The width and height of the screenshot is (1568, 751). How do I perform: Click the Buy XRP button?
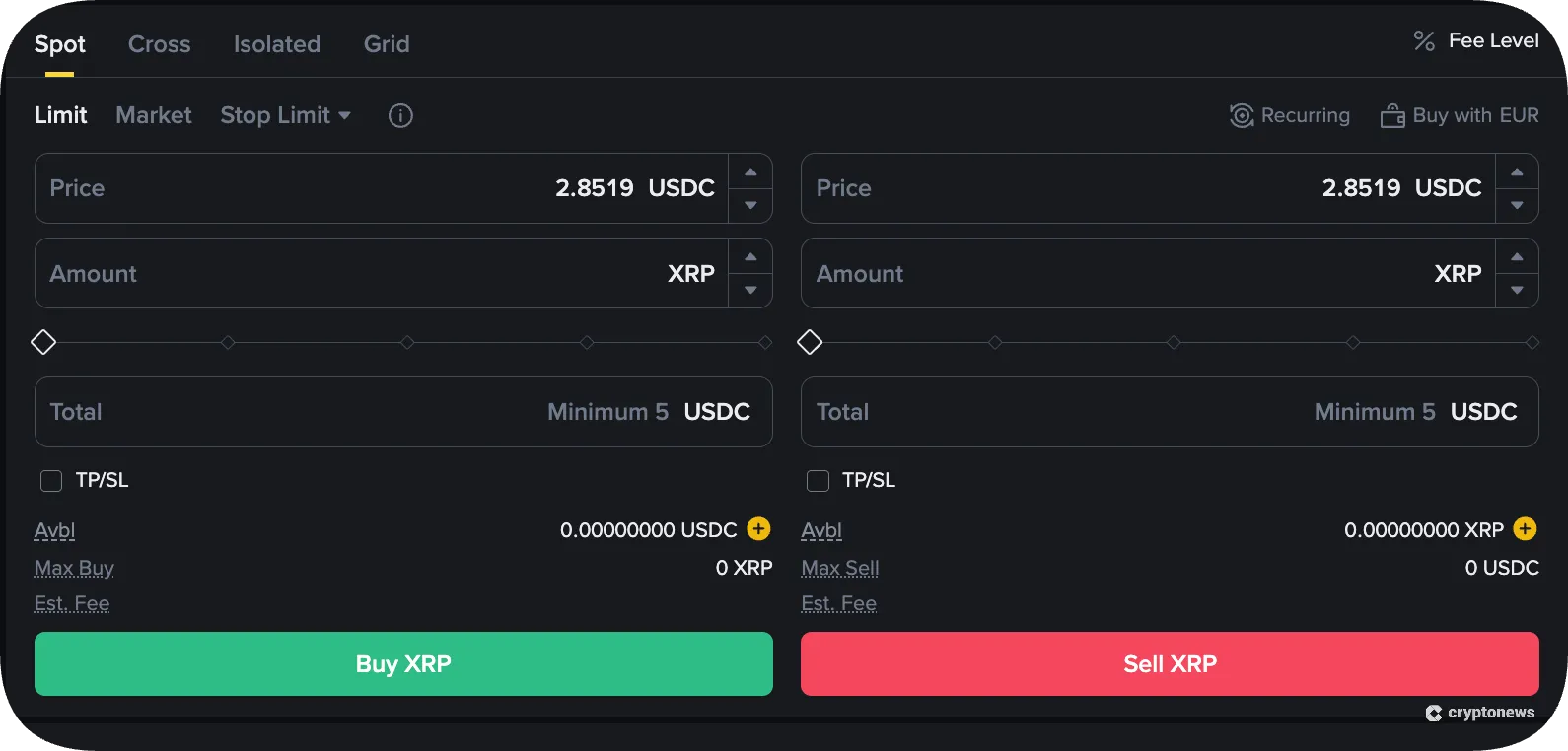coord(403,663)
